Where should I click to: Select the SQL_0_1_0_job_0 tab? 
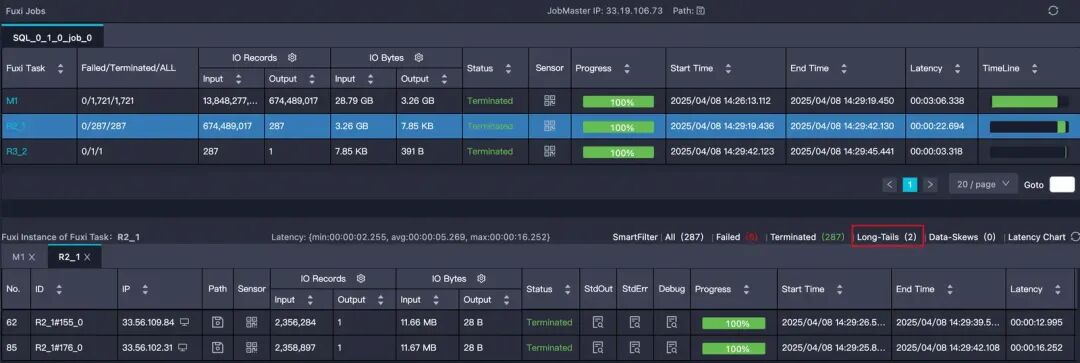(52, 37)
